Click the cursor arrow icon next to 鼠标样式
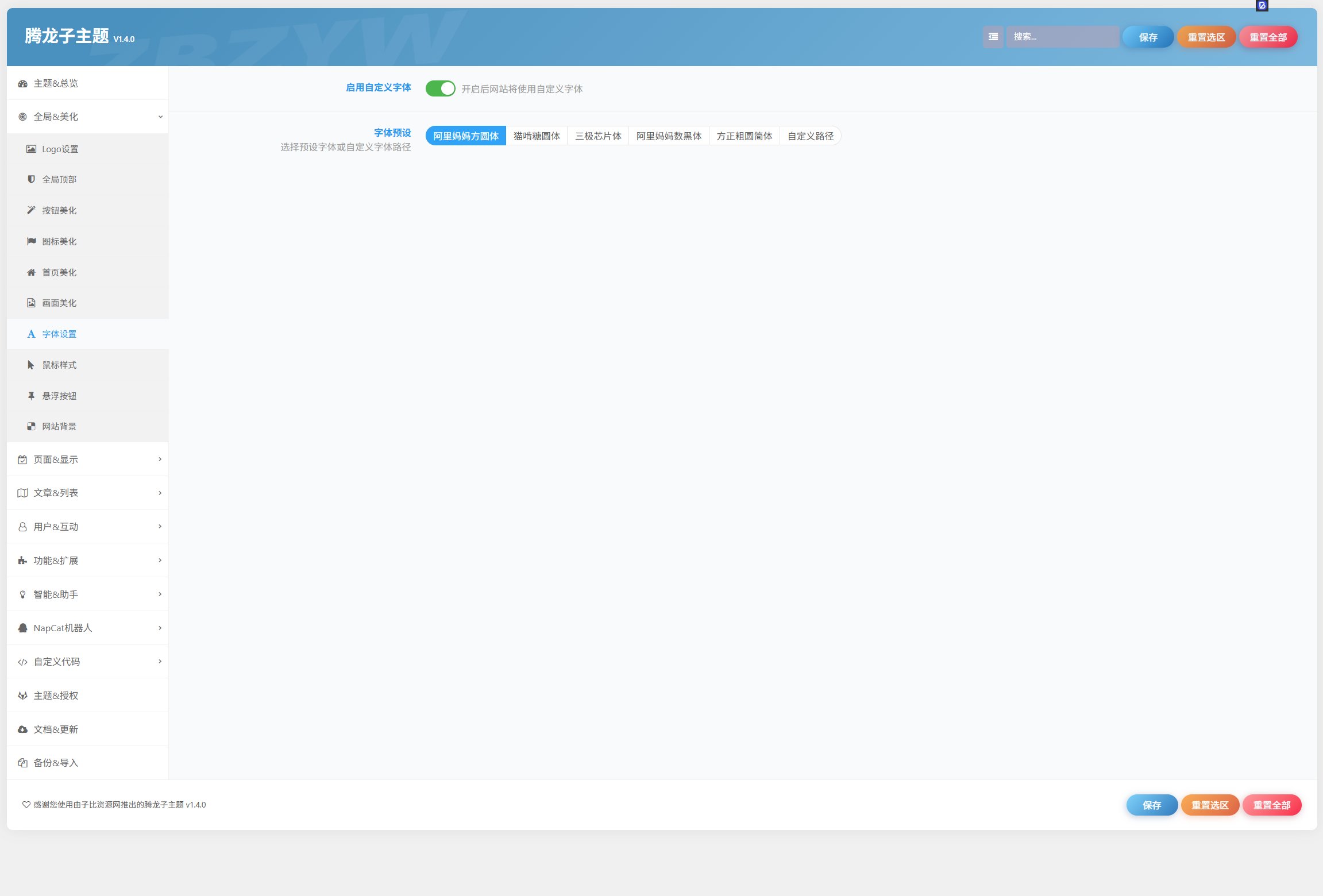 pyautogui.click(x=31, y=365)
